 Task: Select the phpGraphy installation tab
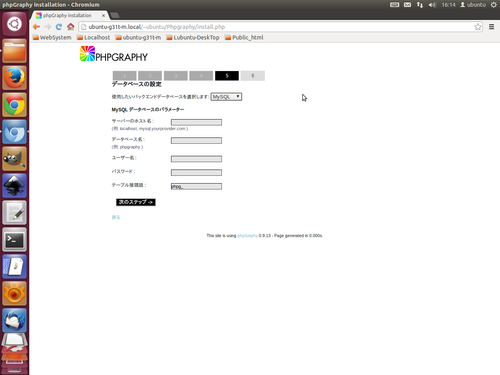[67, 15]
